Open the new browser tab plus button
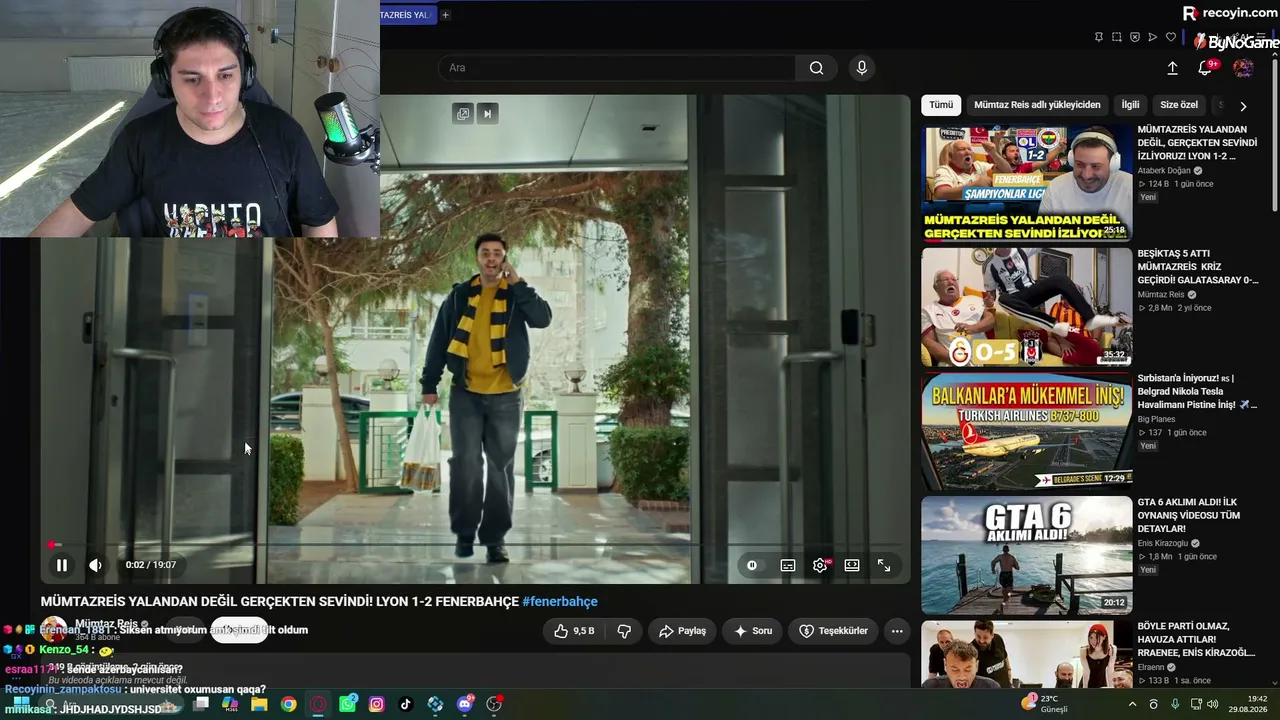This screenshot has width=1280, height=720. click(x=445, y=15)
